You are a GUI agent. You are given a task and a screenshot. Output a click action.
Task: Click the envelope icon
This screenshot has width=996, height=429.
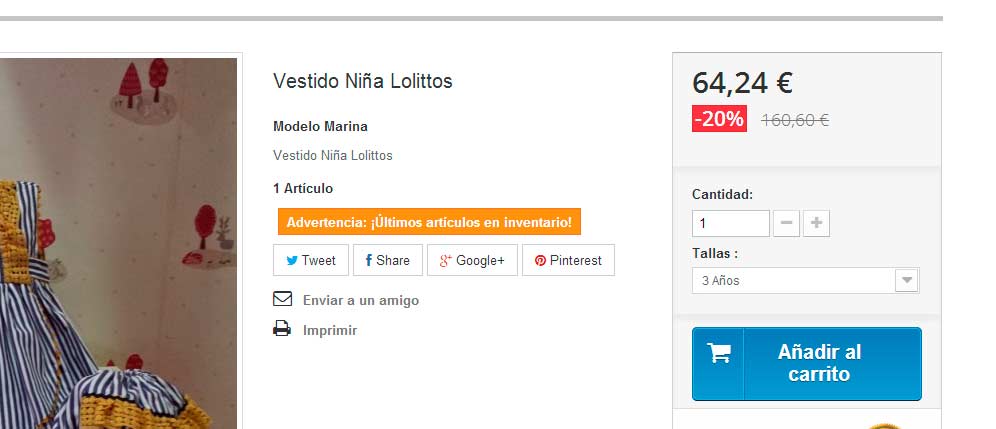pyautogui.click(x=282, y=299)
